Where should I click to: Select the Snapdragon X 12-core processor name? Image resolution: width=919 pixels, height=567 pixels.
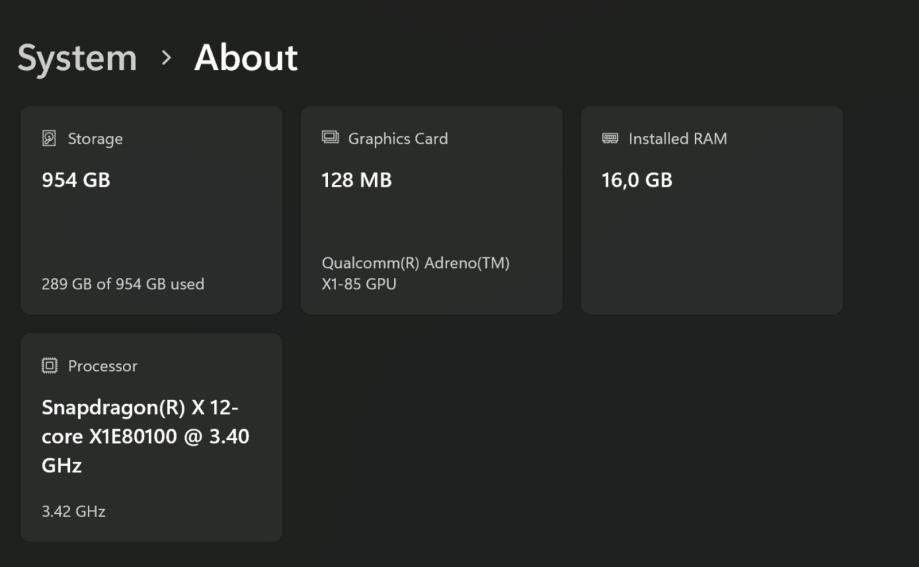coord(145,437)
